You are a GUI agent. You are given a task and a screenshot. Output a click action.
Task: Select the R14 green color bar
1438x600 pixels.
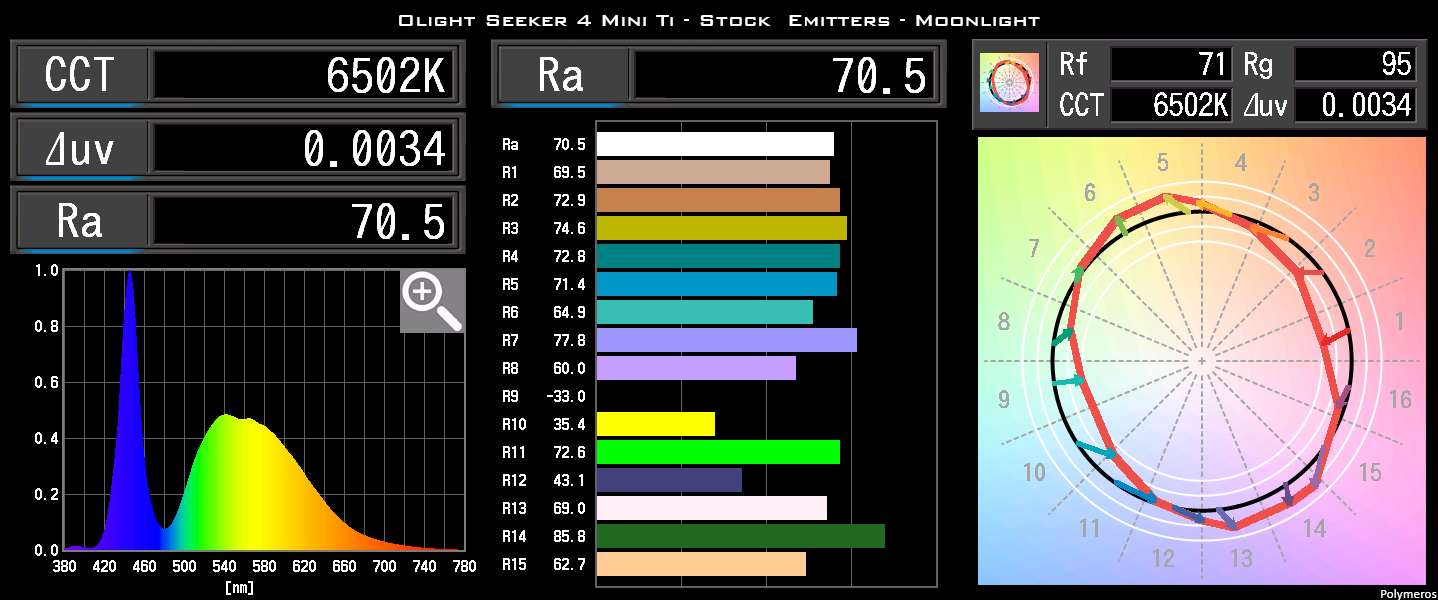[x=738, y=536]
